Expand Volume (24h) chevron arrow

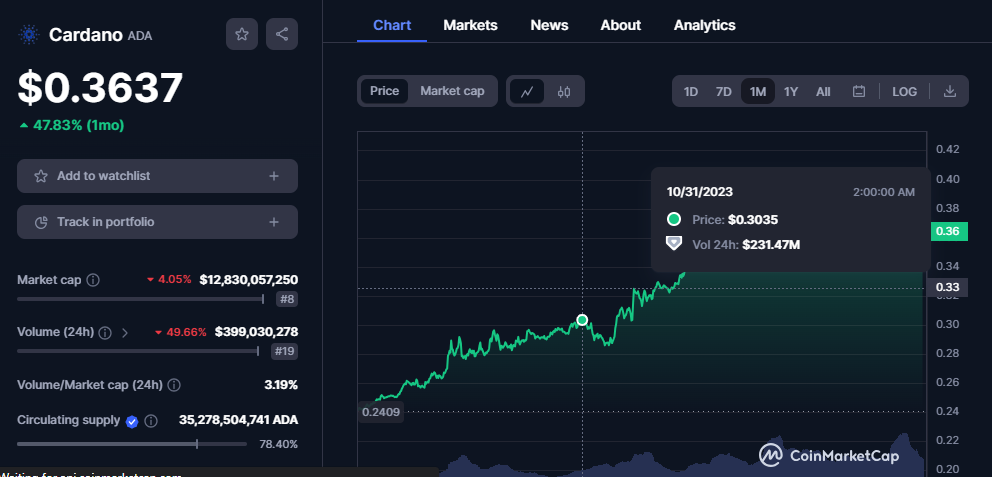point(125,332)
